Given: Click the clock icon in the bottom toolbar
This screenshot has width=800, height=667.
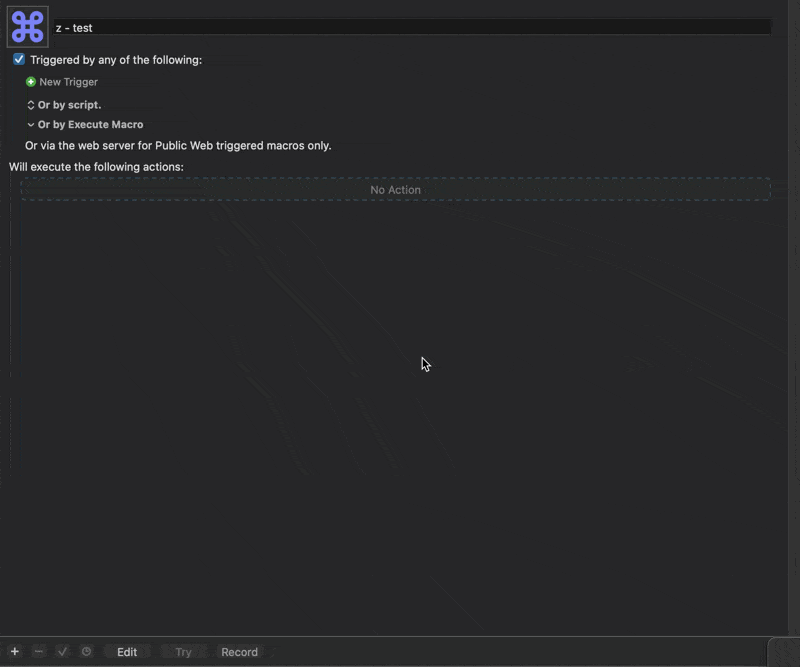Looking at the screenshot, I should coord(86,652).
